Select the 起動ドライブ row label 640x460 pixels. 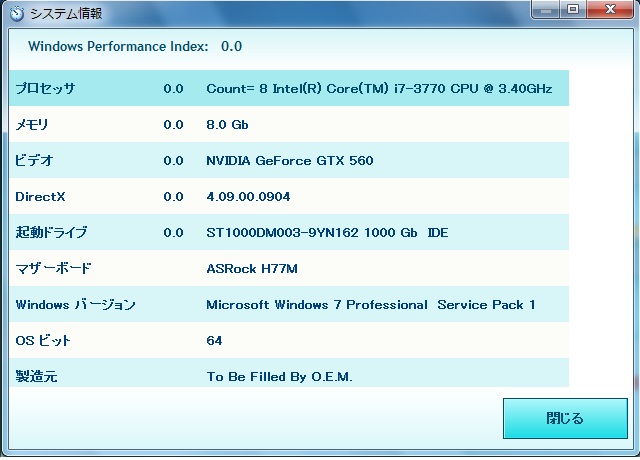51,232
